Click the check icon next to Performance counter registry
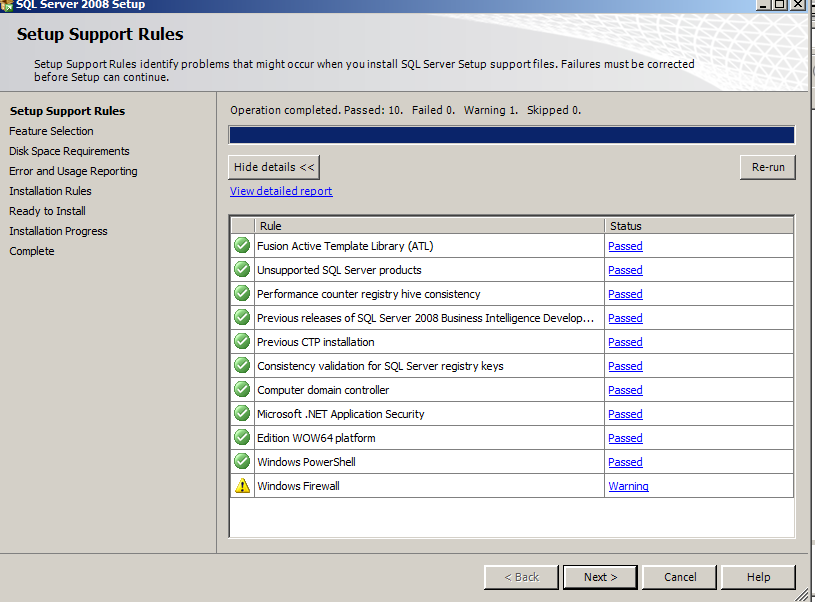The height and width of the screenshot is (602, 815). pos(242,293)
